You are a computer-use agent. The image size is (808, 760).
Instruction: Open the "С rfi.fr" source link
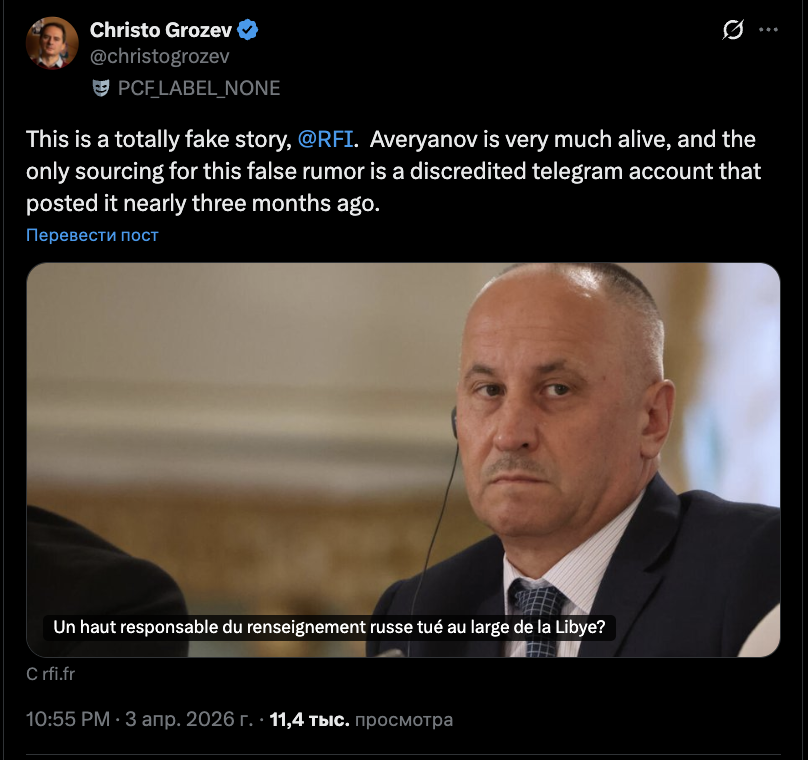(x=51, y=674)
